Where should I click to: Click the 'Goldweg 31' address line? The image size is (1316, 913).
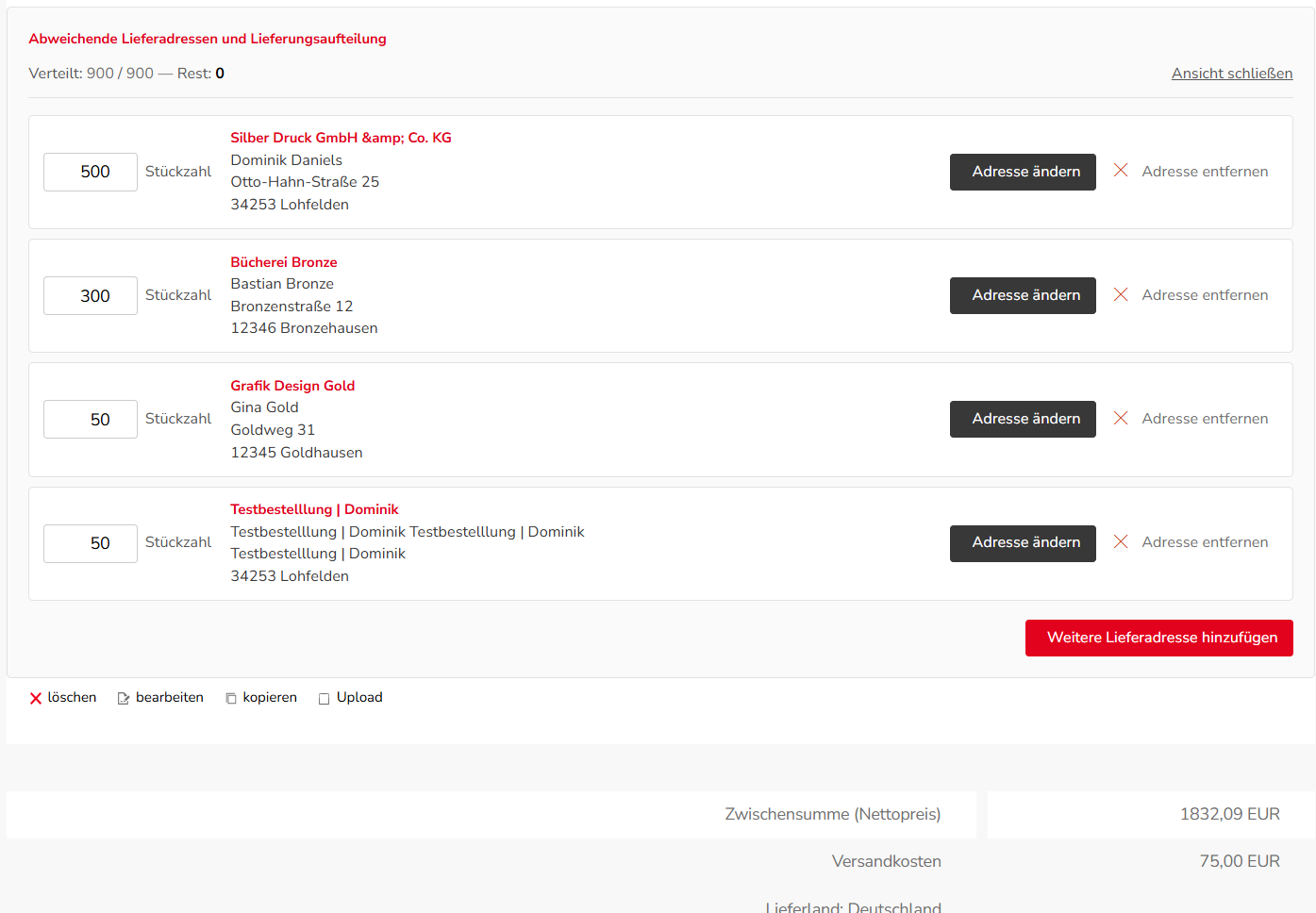pyautogui.click(x=273, y=430)
